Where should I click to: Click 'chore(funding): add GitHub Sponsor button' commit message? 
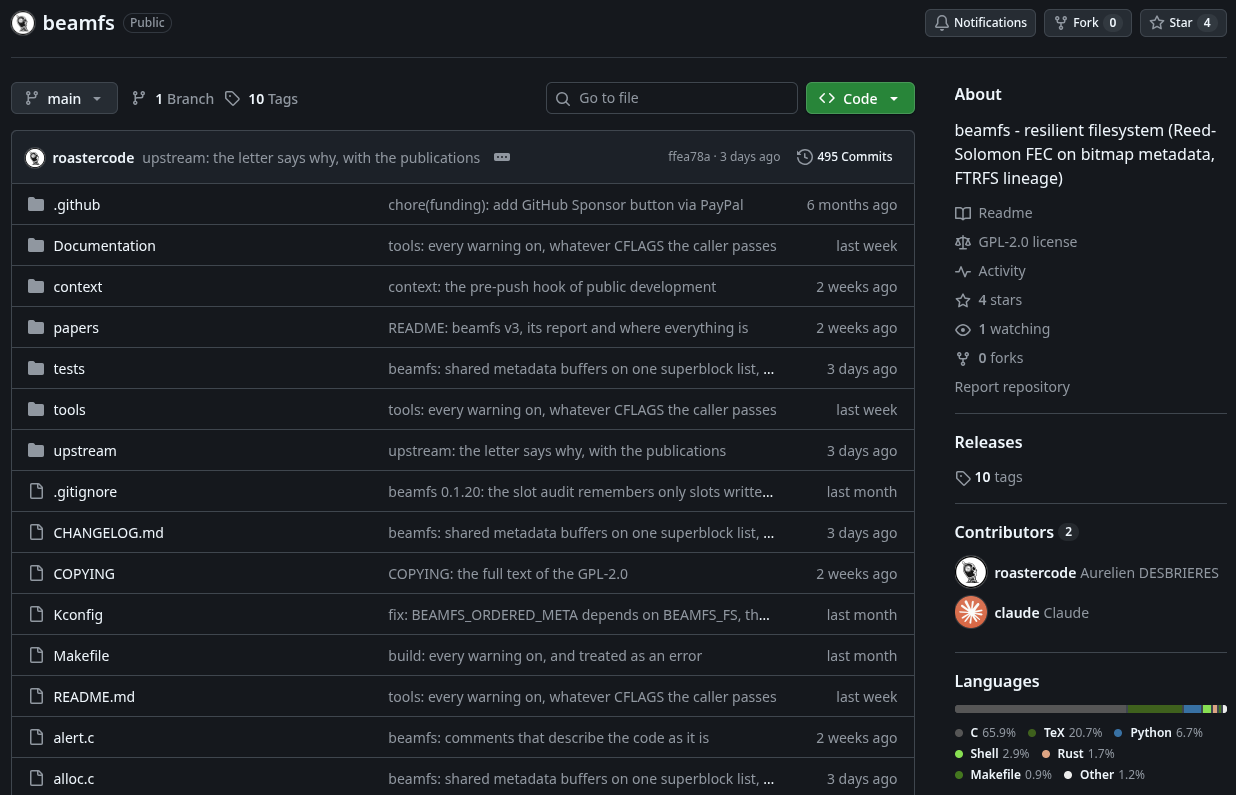pos(566,205)
